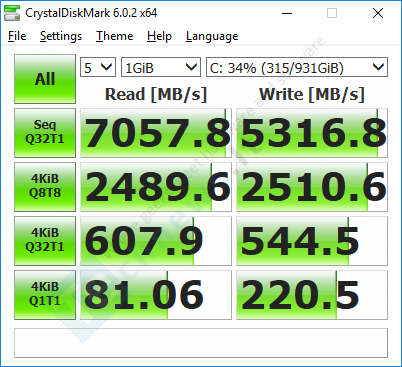
Task: Expand the C: drive selection dropdown
Action: coord(297,67)
